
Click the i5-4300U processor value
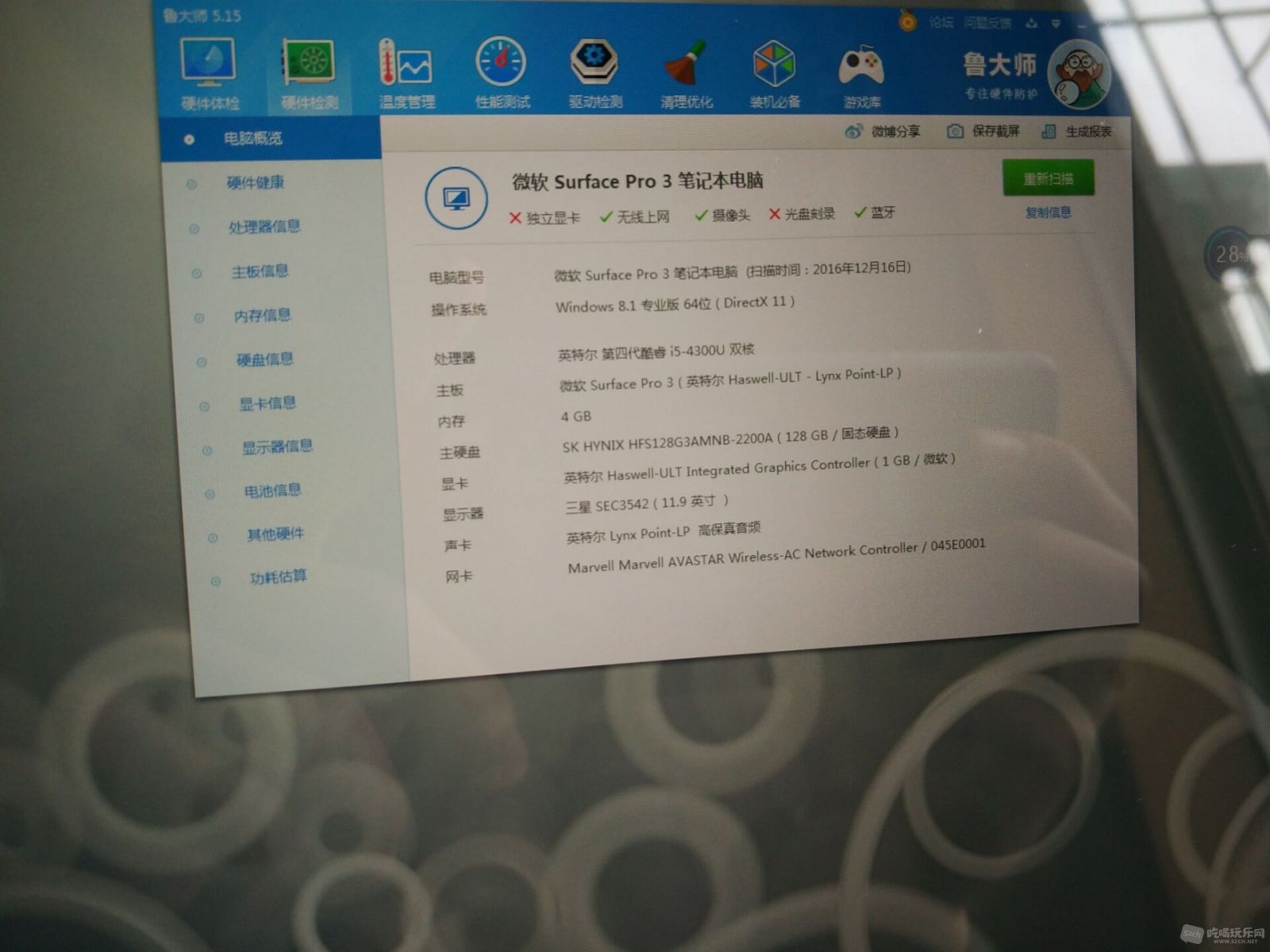(x=656, y=352)
